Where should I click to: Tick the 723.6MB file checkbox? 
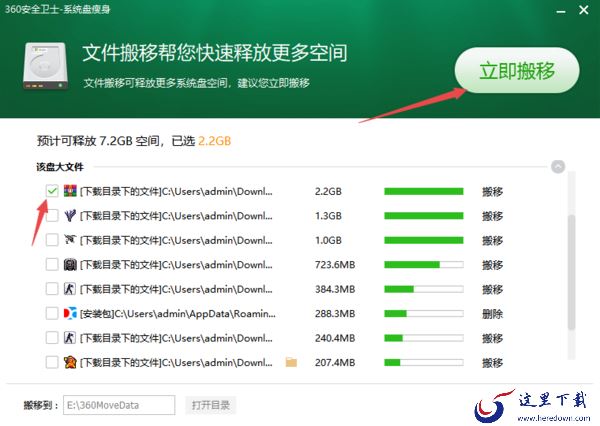click(x=52, y=264)
